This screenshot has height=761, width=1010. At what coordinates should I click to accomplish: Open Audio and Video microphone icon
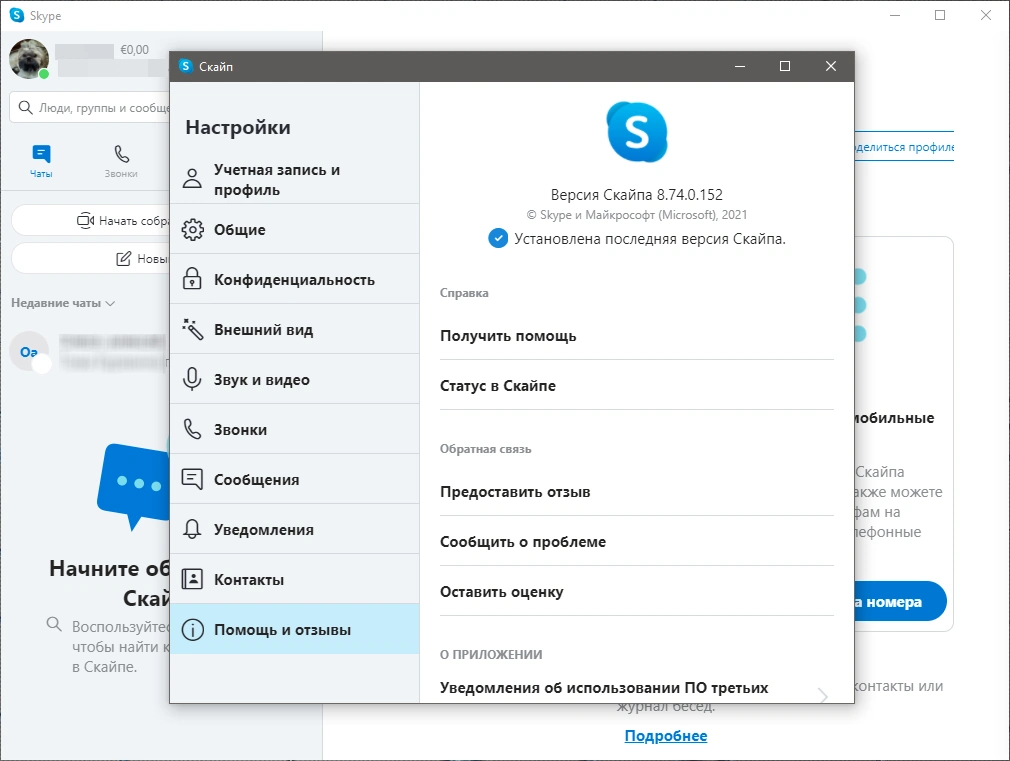point(192,379)
